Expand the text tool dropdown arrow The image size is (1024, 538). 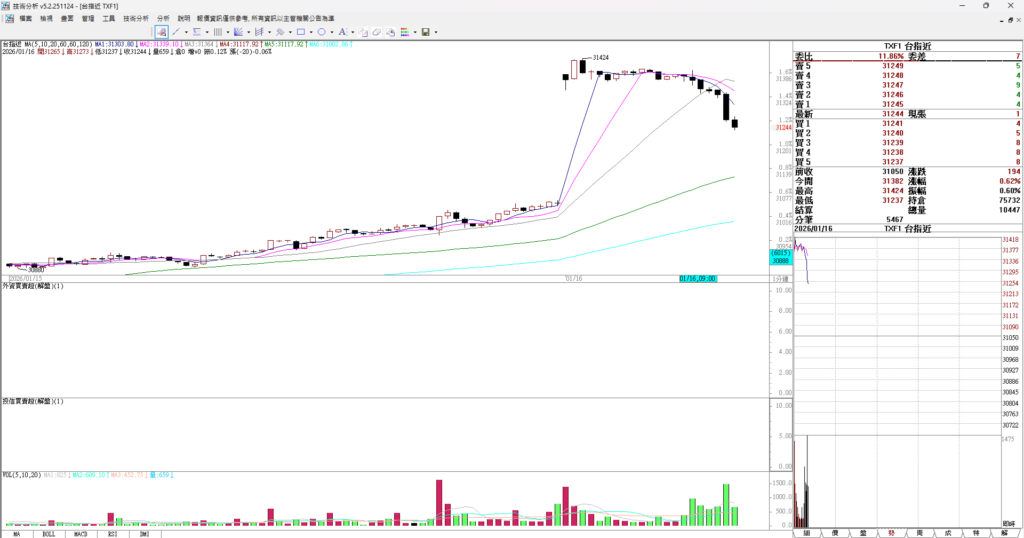pyautogui.click(x=352, y=32)
